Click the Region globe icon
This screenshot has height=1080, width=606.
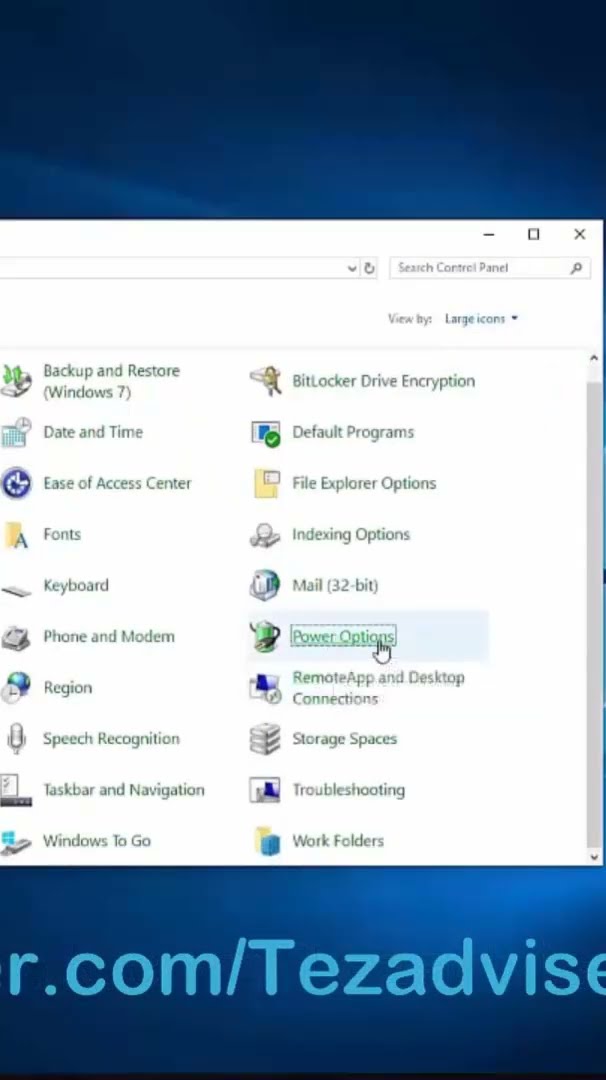(15, 687)
